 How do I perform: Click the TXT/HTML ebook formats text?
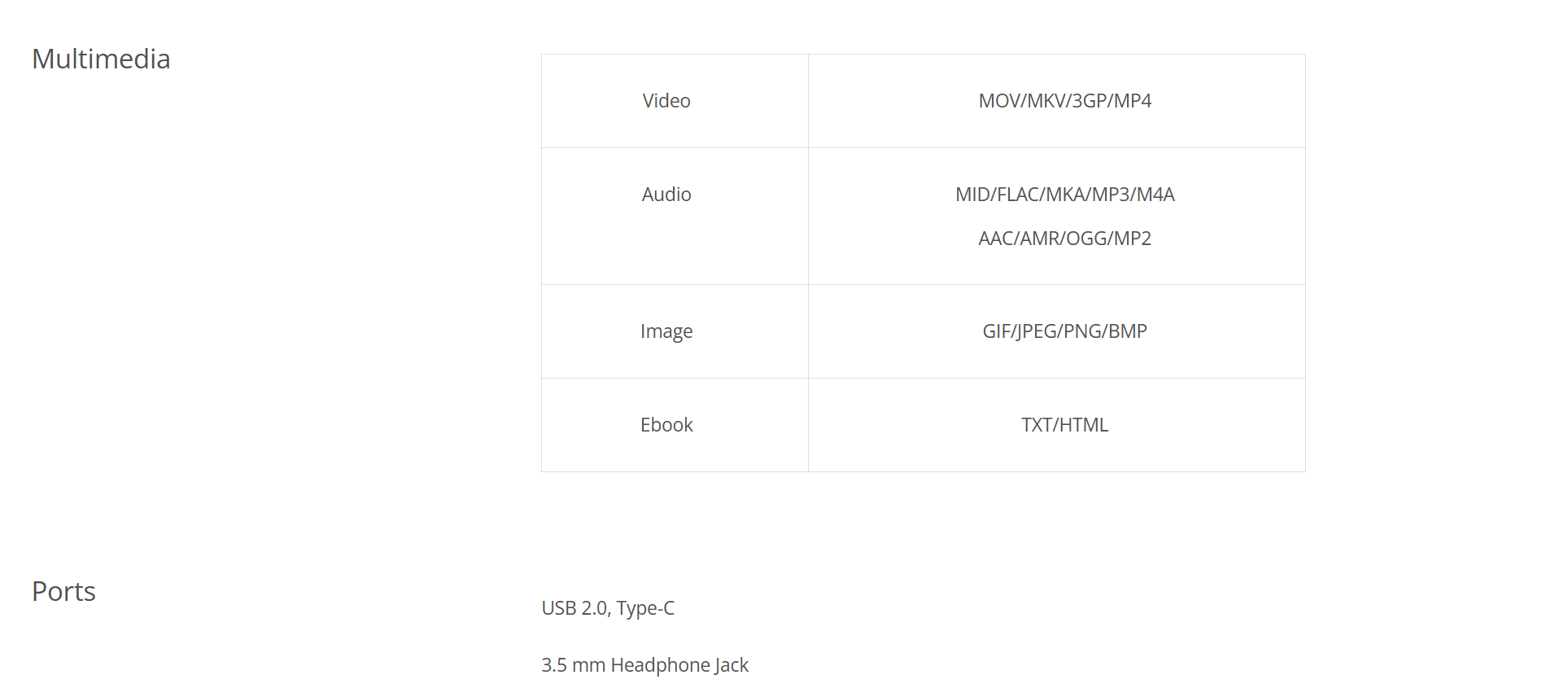1064,425
